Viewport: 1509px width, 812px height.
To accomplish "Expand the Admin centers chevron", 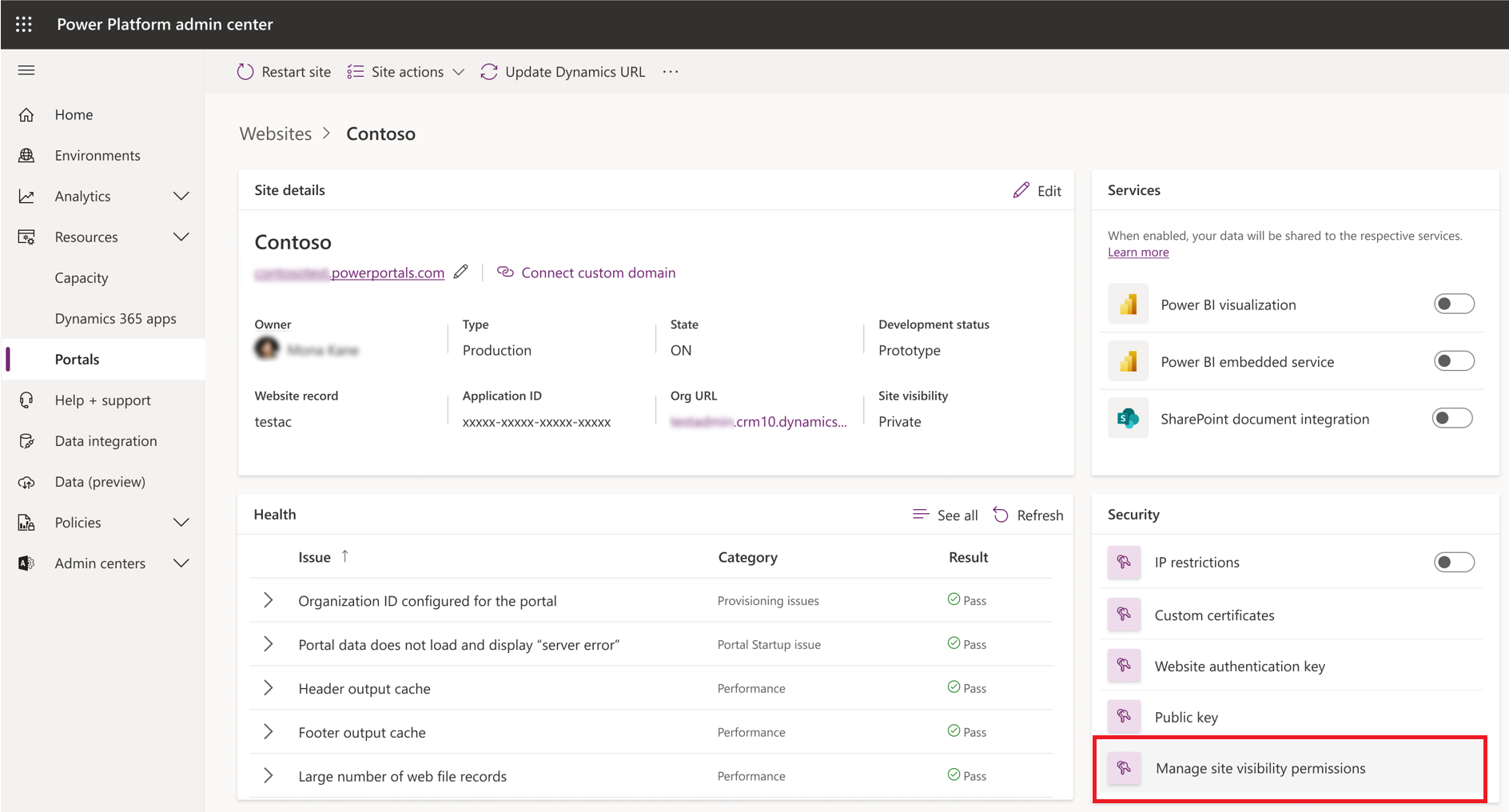I will coord(181,563).
